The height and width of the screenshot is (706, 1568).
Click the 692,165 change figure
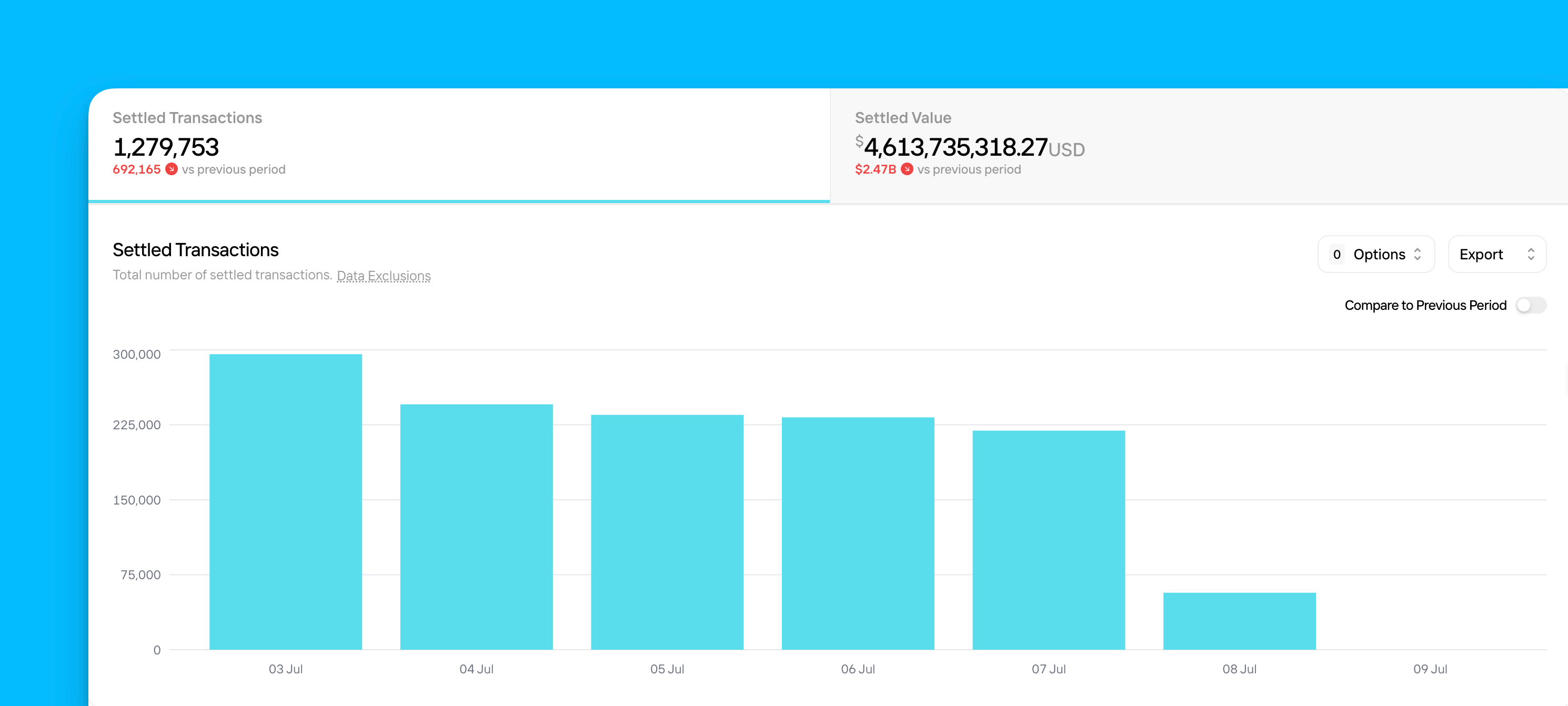click(136, 169)
